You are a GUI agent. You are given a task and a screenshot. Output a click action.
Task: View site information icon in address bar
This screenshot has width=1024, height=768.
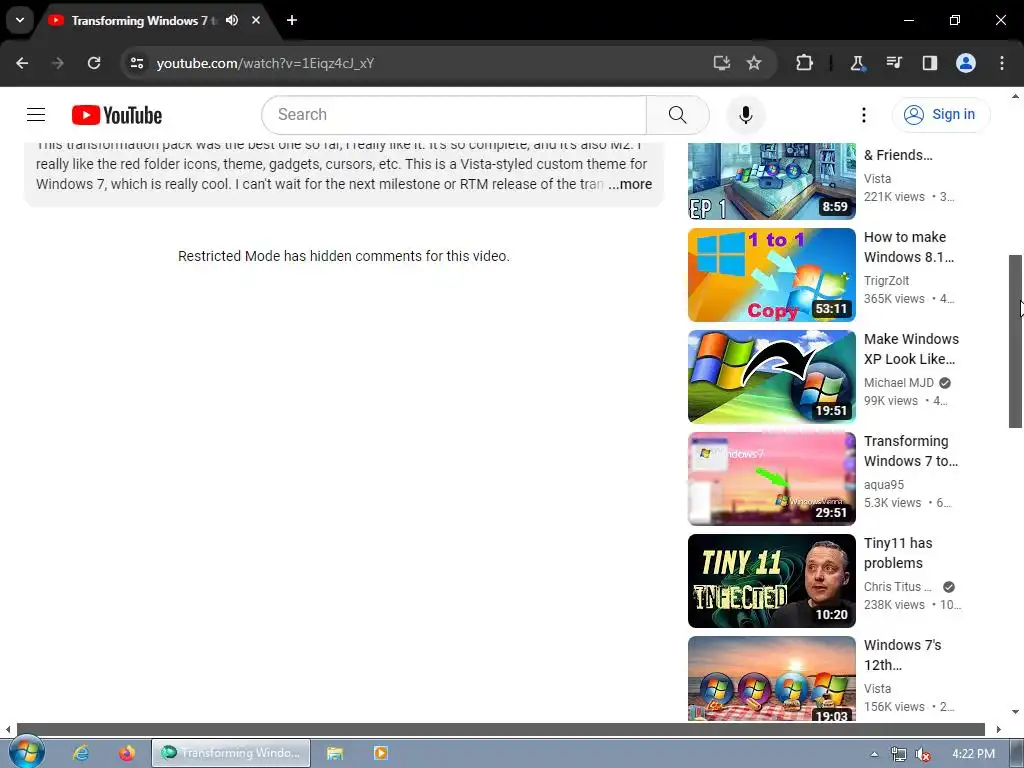pos(136,63)
